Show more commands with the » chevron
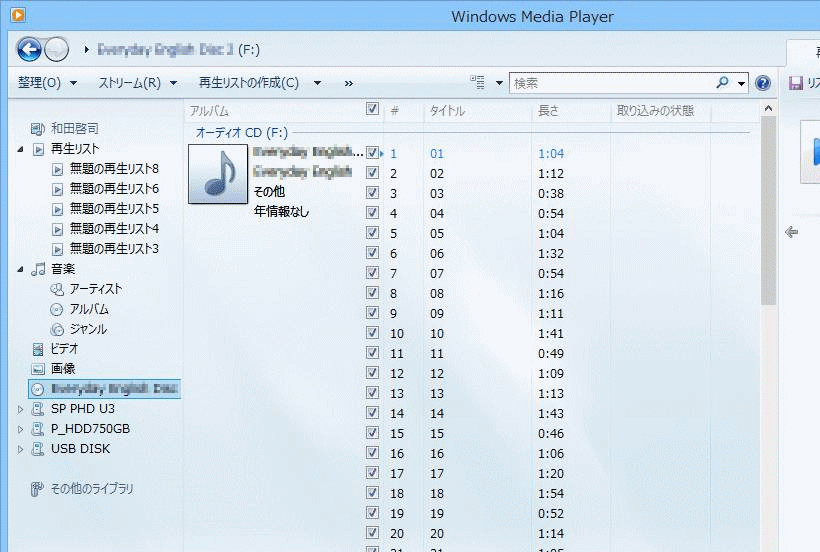820x552 pixels. [x=349, y=83]
